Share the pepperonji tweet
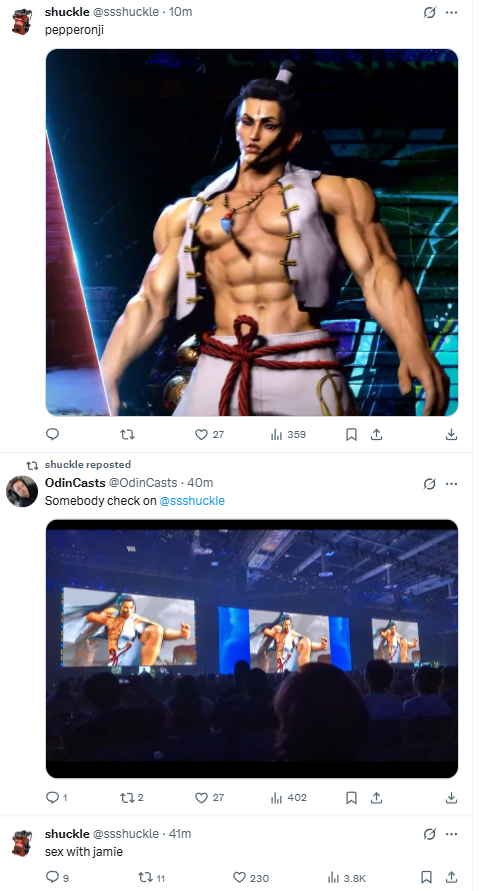Viewport: 484px width, 891px height. (x=376, y=435)
